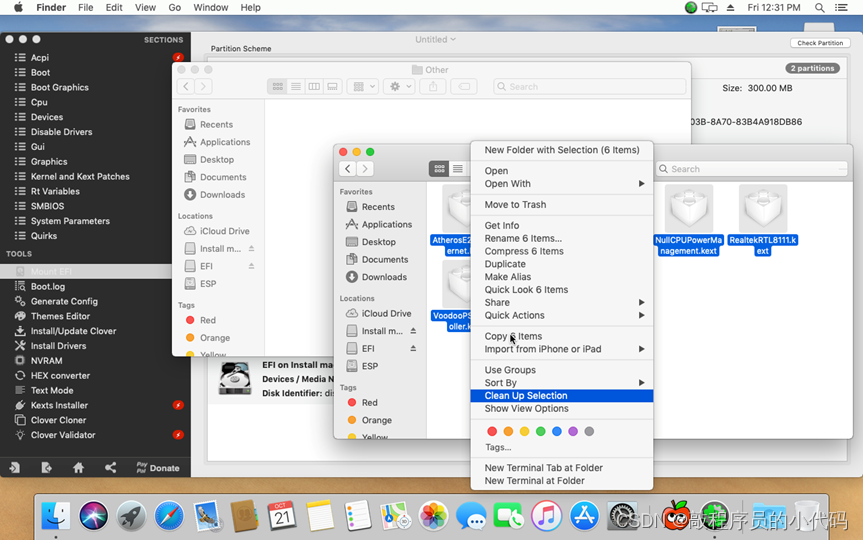Switch front Finder window to icon view

tap(439, 169)
